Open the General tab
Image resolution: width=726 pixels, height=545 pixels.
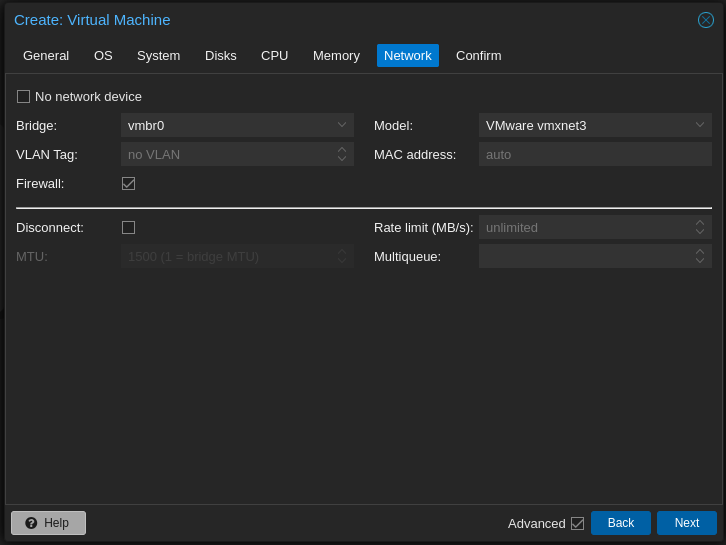[x=46, y=56]
